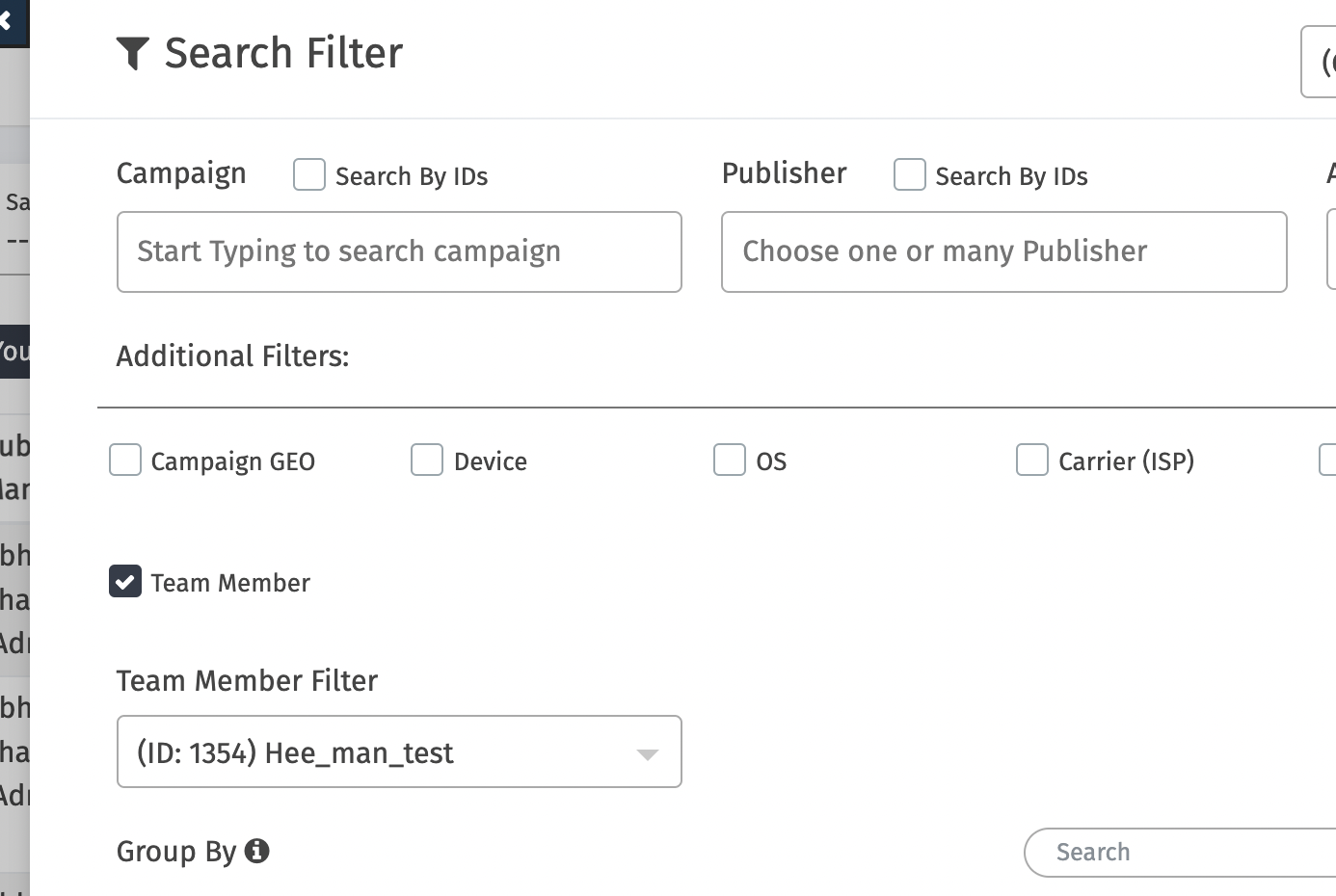Check the OS additional filter

[x=729, y=460]
